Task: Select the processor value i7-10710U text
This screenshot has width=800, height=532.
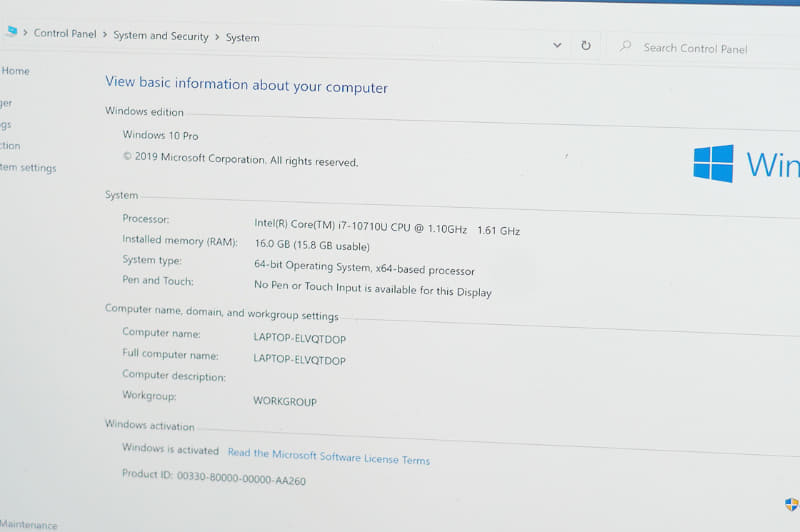Action: click(387, 226)
